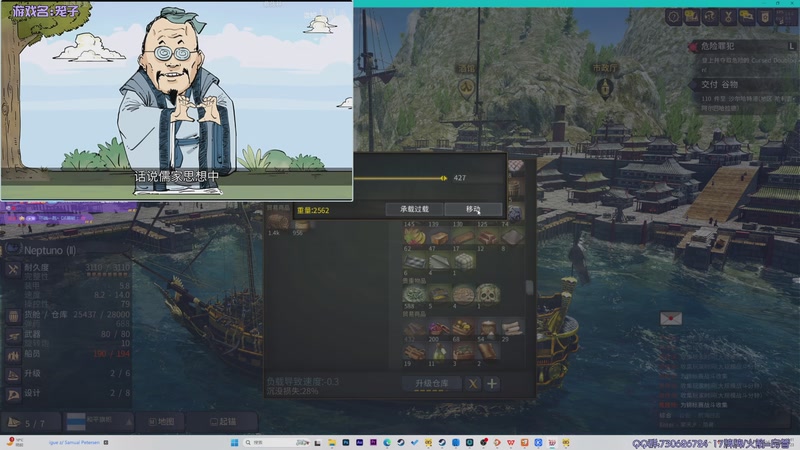Image resolution: width=800 pixels, height=450 pixels.
Task: Select the round plate item with 4
Action: (x=464, y=294)
